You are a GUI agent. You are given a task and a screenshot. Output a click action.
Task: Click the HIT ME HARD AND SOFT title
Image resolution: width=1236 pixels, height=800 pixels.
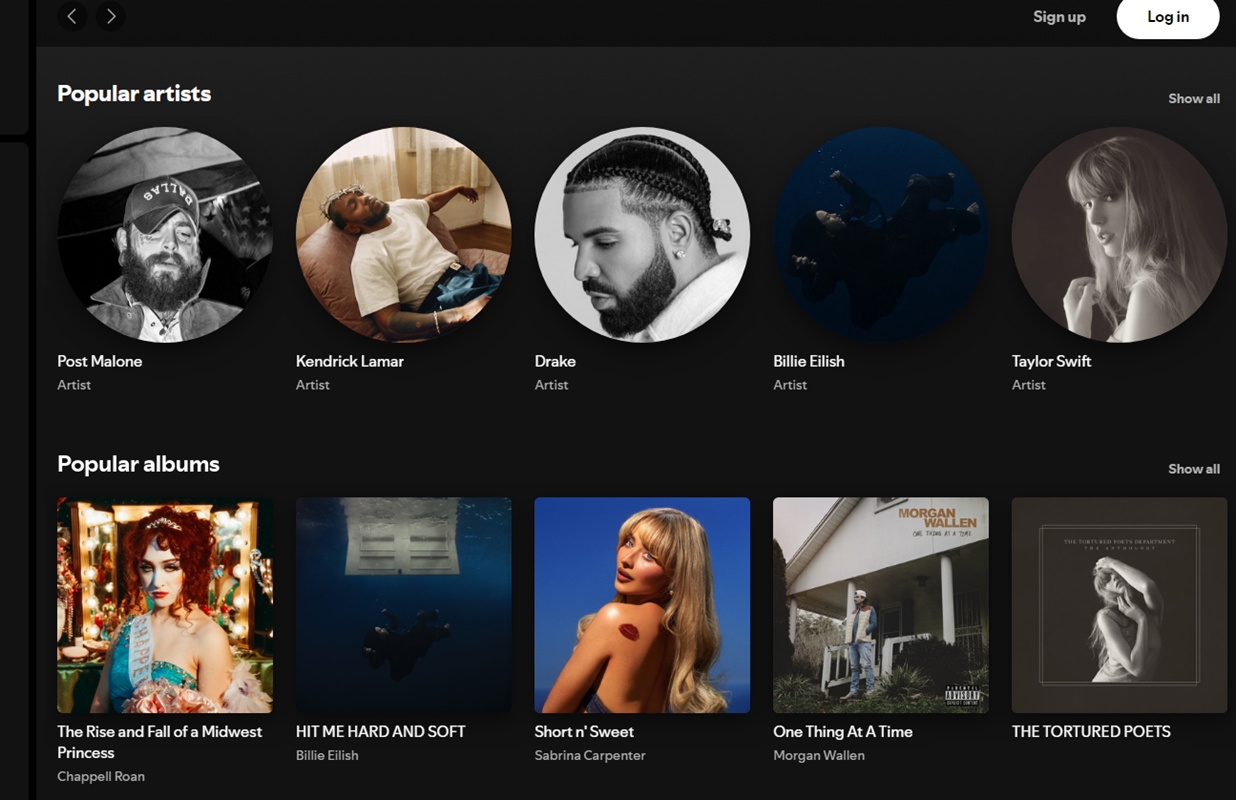click(x=381, y=732)
